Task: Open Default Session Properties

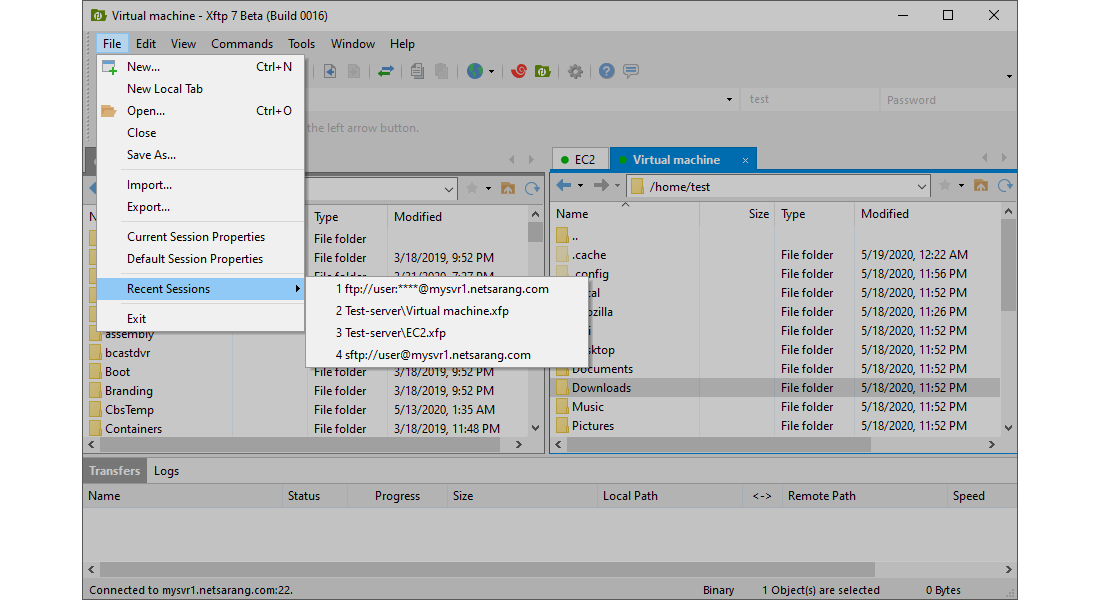Action: (201, 259)
